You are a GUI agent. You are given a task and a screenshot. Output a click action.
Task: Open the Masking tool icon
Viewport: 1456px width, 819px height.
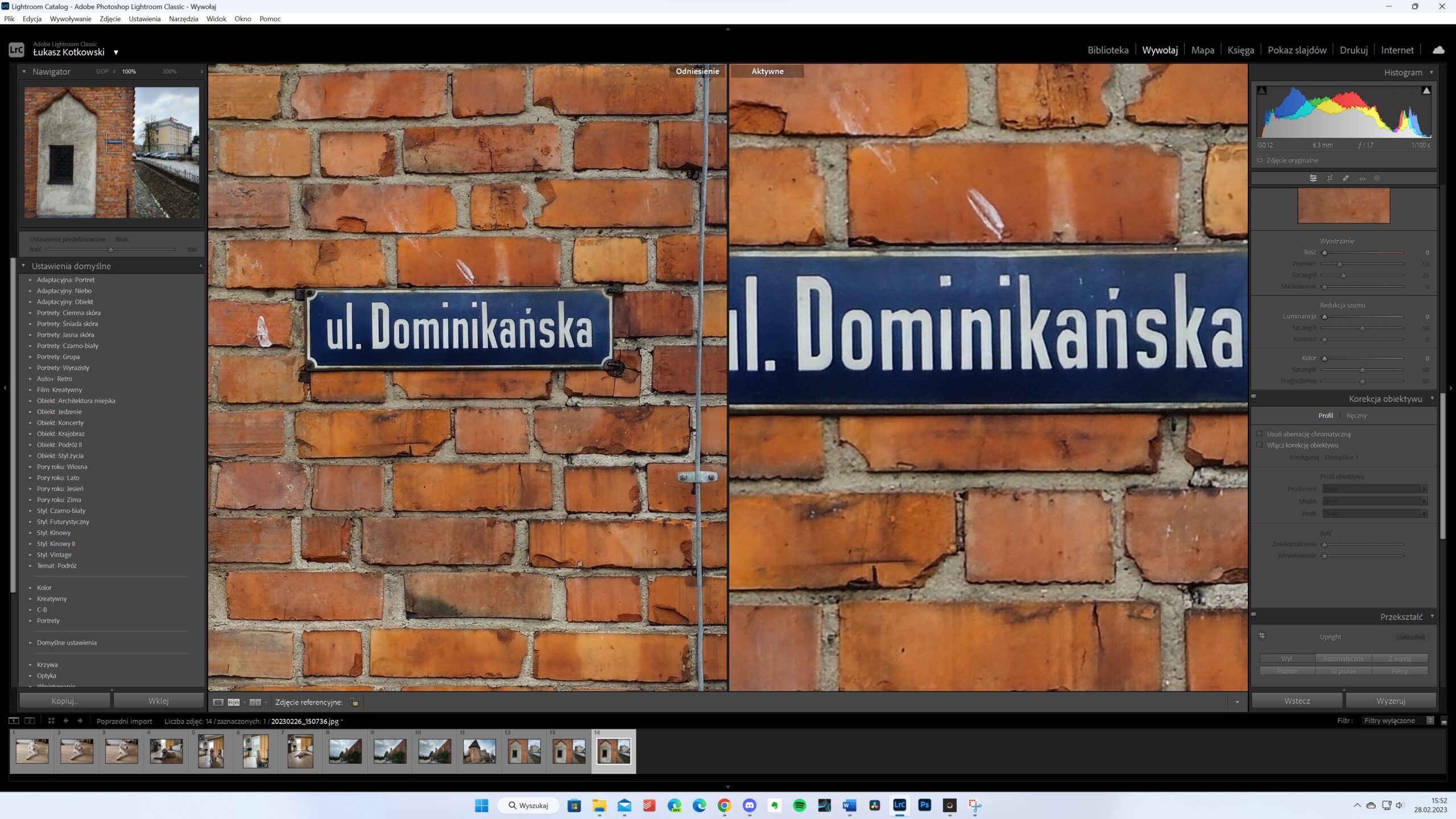1377,179
